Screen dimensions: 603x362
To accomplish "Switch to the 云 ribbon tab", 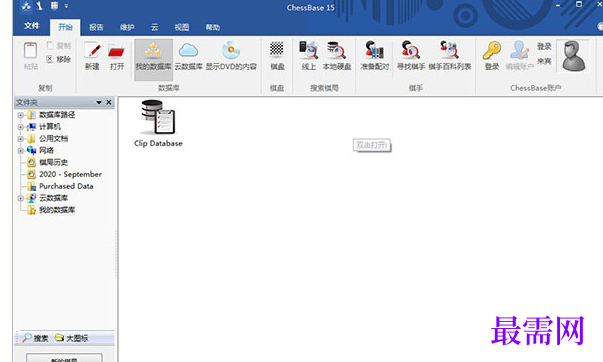I will coord(155,27).
